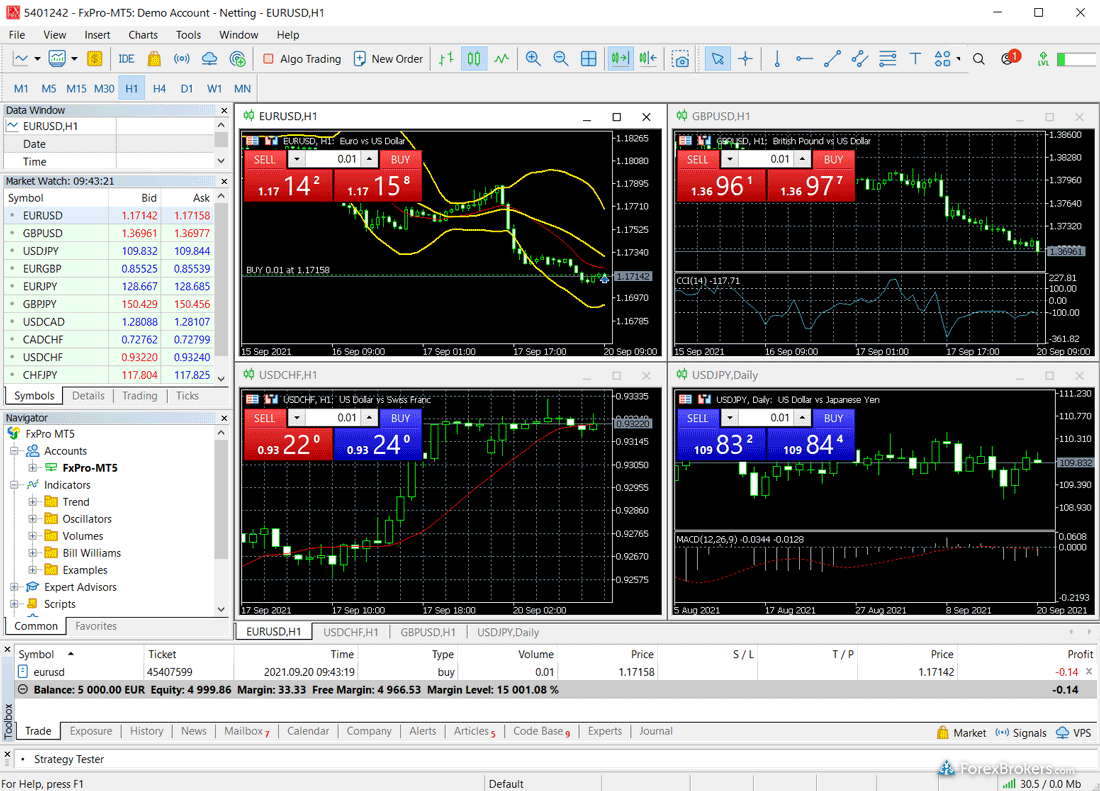The image size is (1100, 791).
Task: Zoom in on the chart
Action: coord(533,59)
